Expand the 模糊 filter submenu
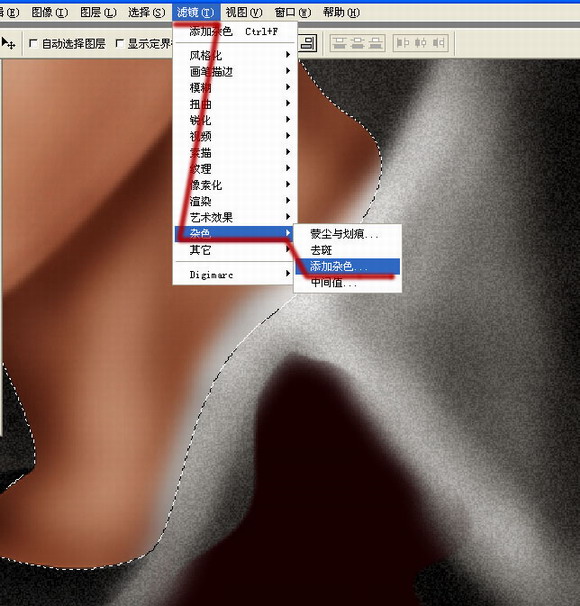The image size is (580, 606). tap(235, 88)
